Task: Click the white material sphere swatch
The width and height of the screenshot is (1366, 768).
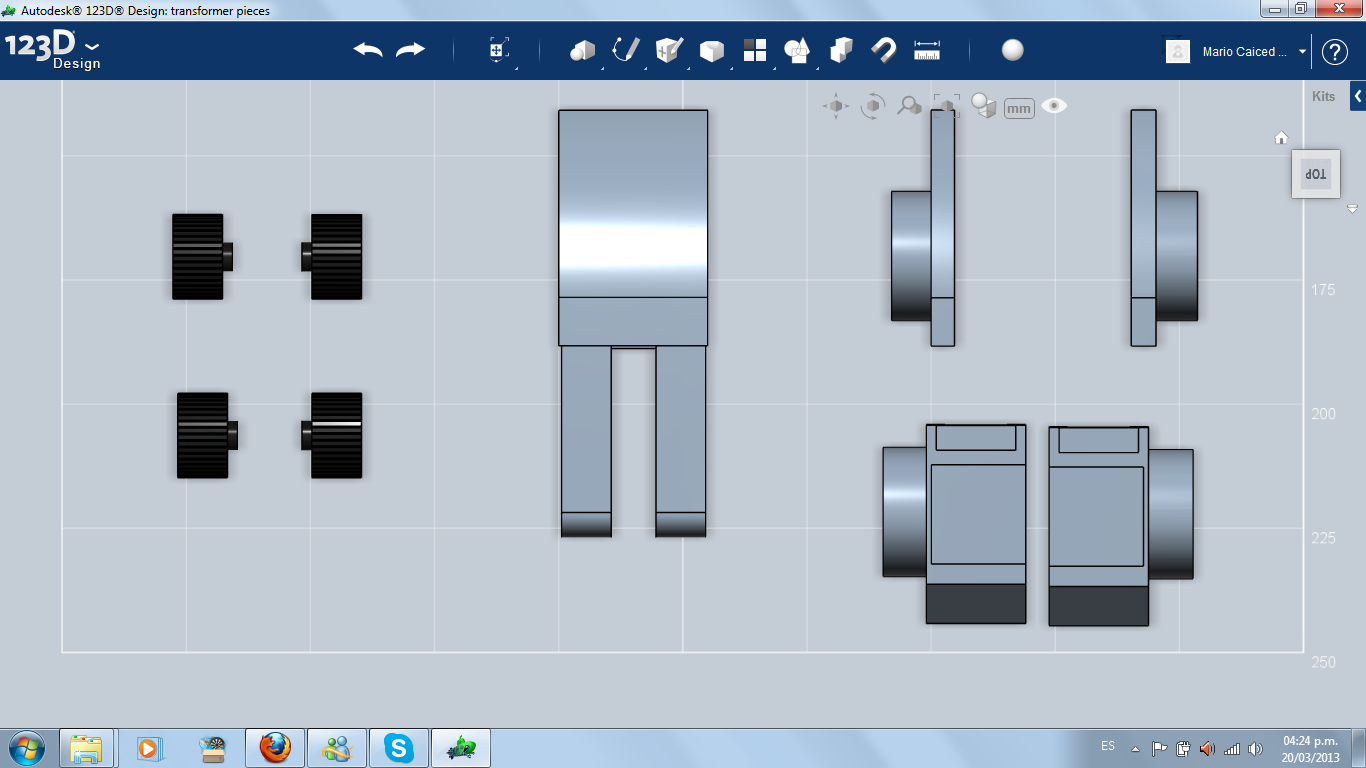Action: coord(1012,49)
